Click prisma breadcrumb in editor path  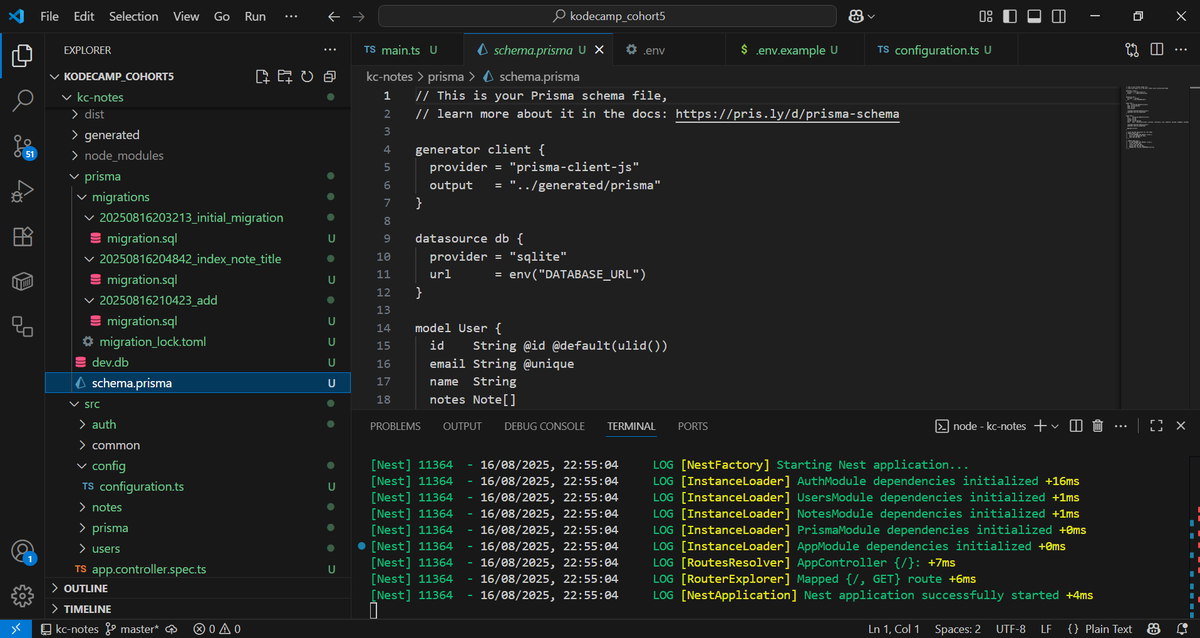click(446, 76)
